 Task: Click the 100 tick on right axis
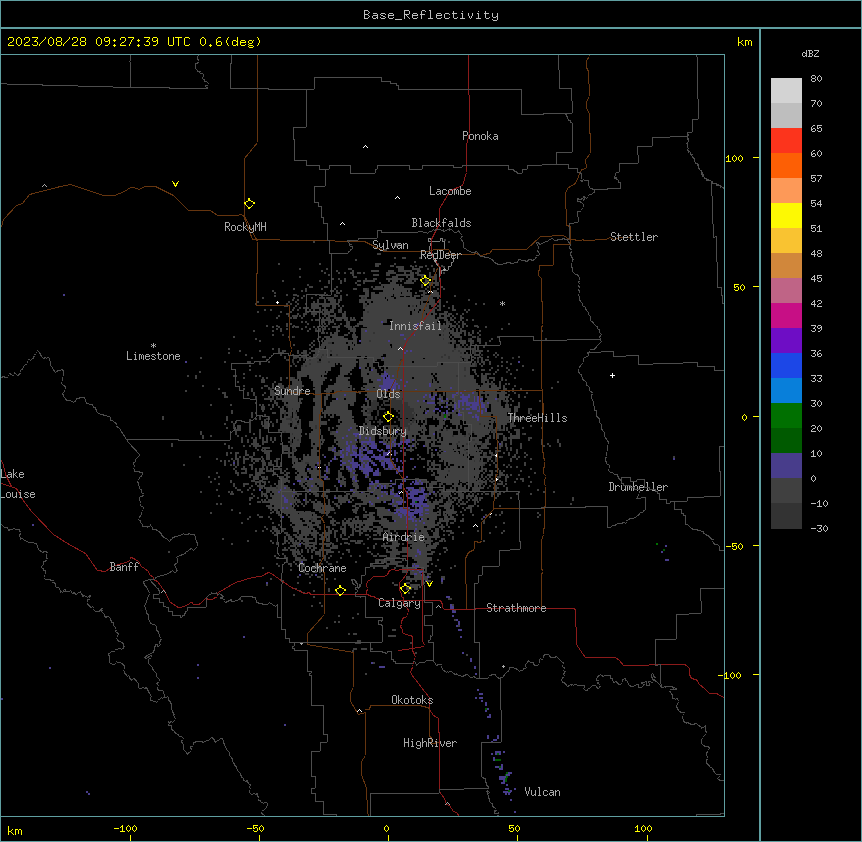[734, 158]
